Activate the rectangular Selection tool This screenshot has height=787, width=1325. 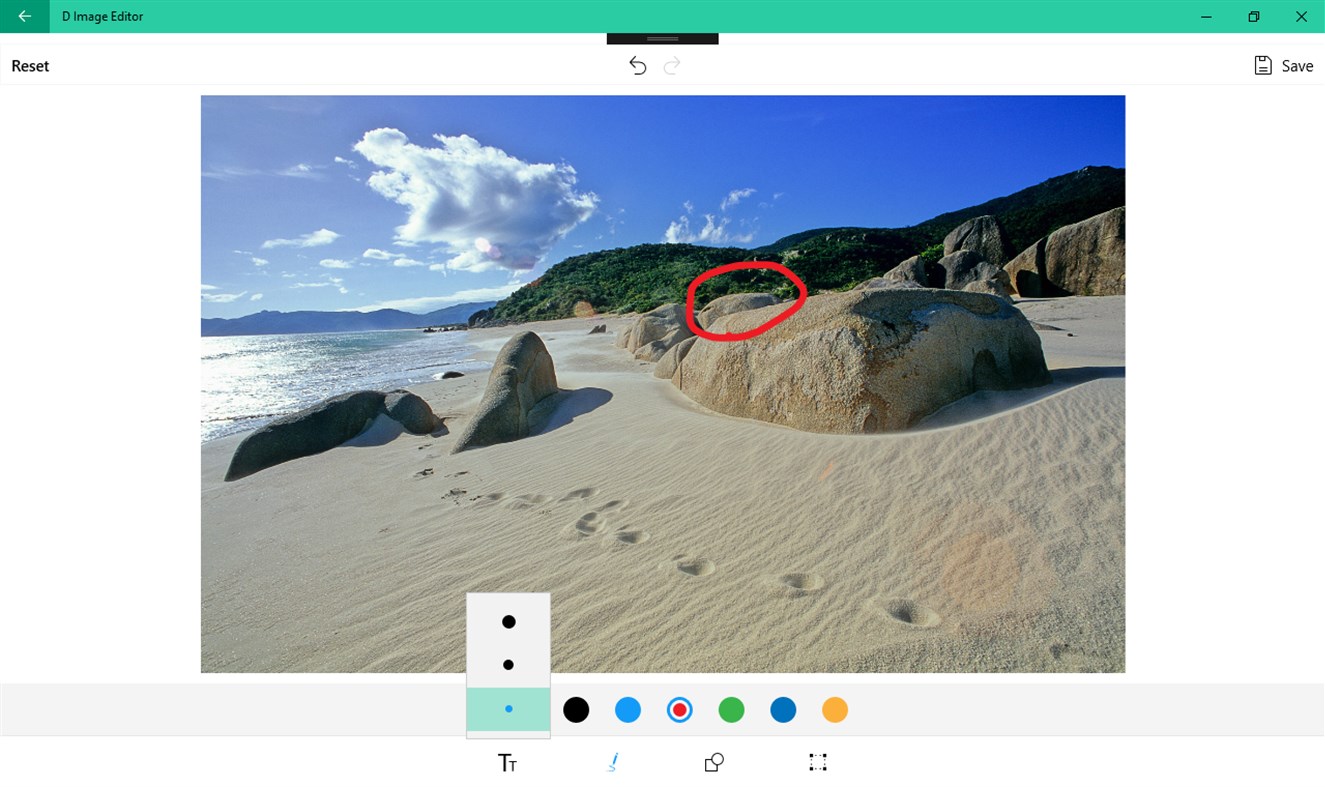[x=817, y=762]
